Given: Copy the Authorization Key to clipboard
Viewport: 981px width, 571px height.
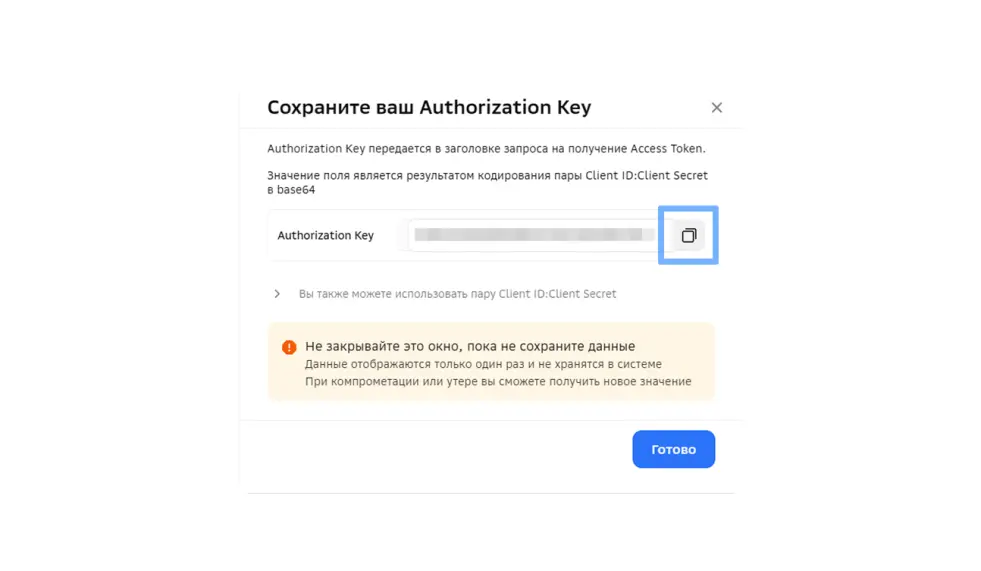Looking at the screenshot, I should [x=688, y=235].
